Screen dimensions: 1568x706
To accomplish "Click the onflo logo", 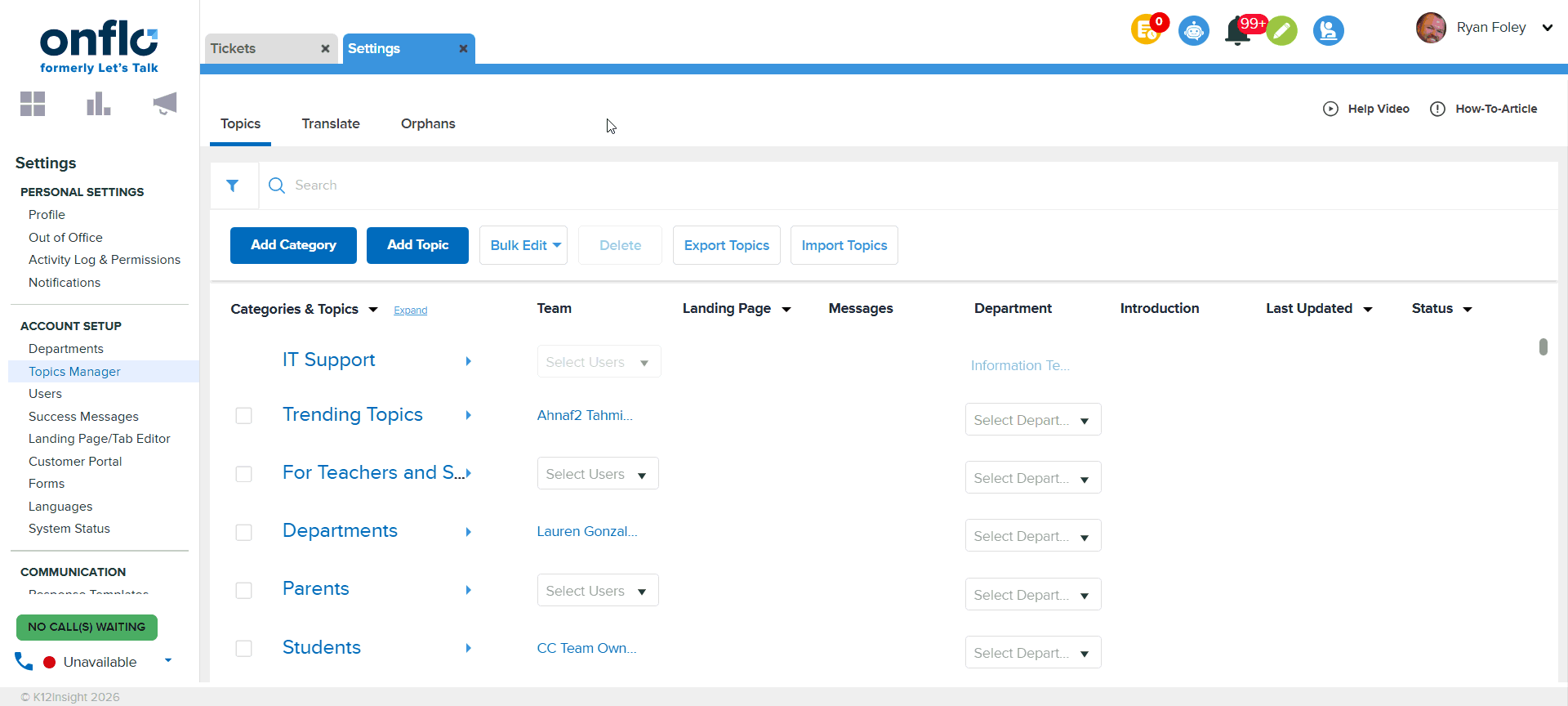I will tap(99, 47).
